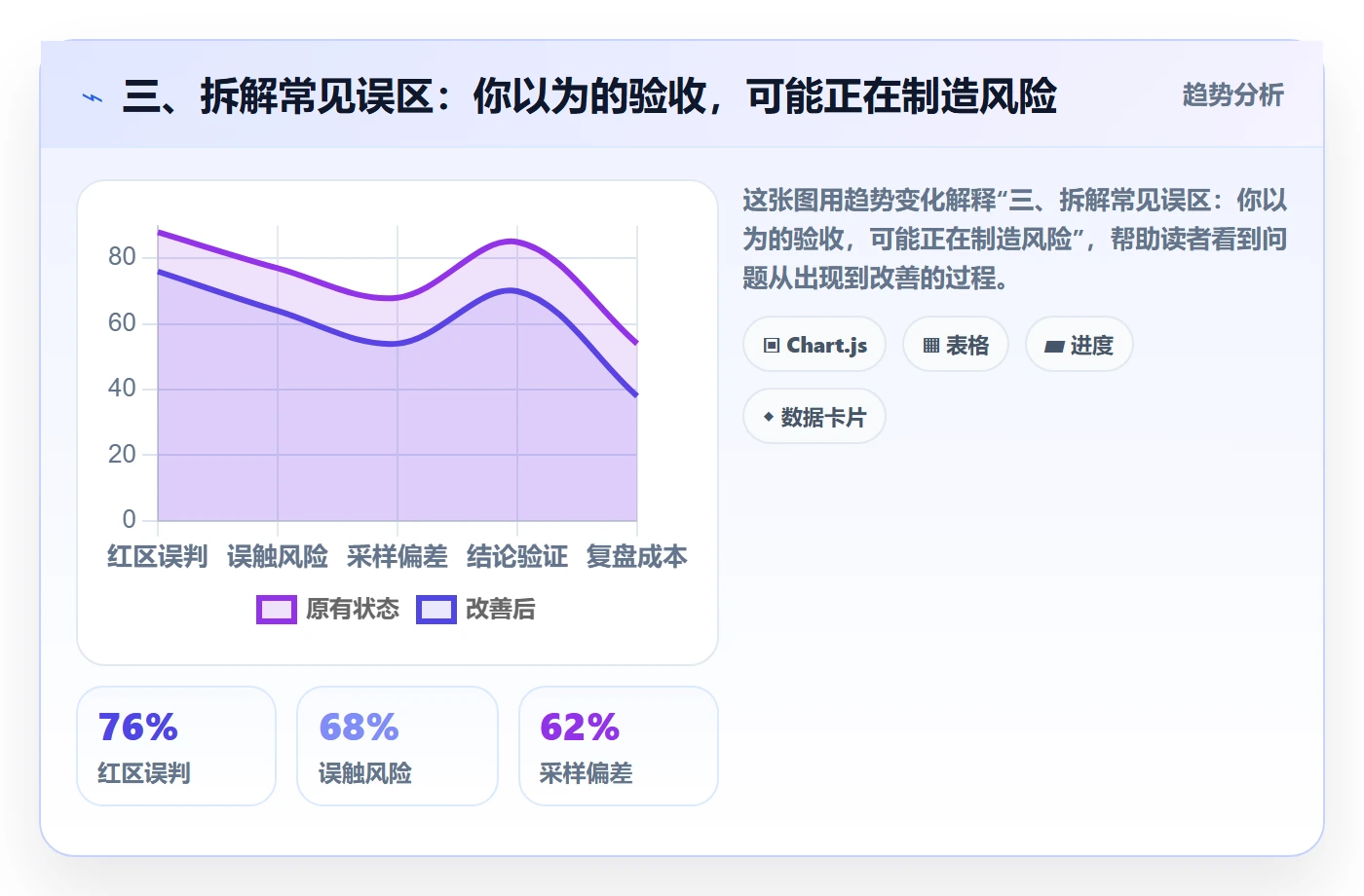Screen dimensions: 1364x896
Task: Click the 40 y-axis value
Action: 122,389
